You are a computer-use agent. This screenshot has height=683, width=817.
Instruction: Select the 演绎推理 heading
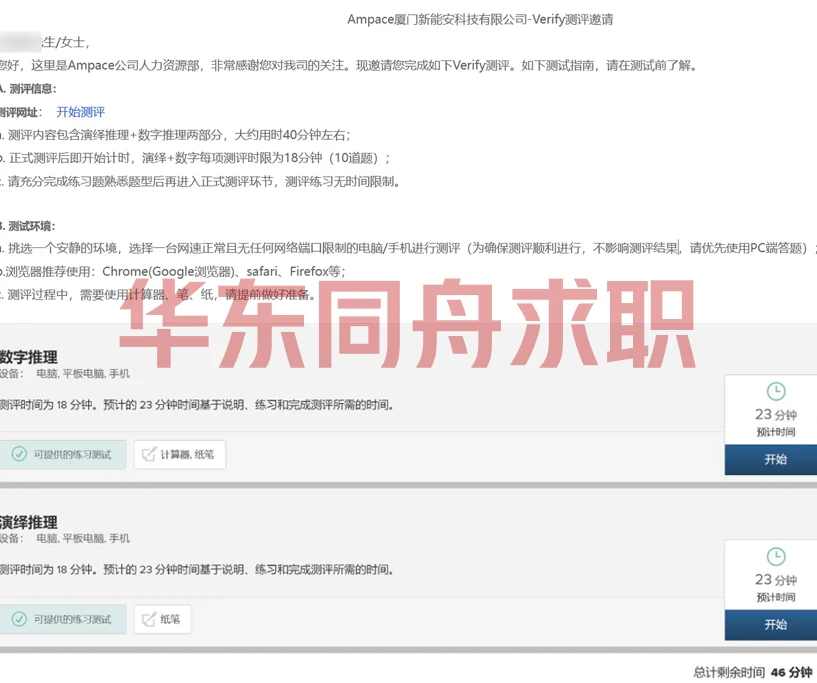(x=29, y=523)
